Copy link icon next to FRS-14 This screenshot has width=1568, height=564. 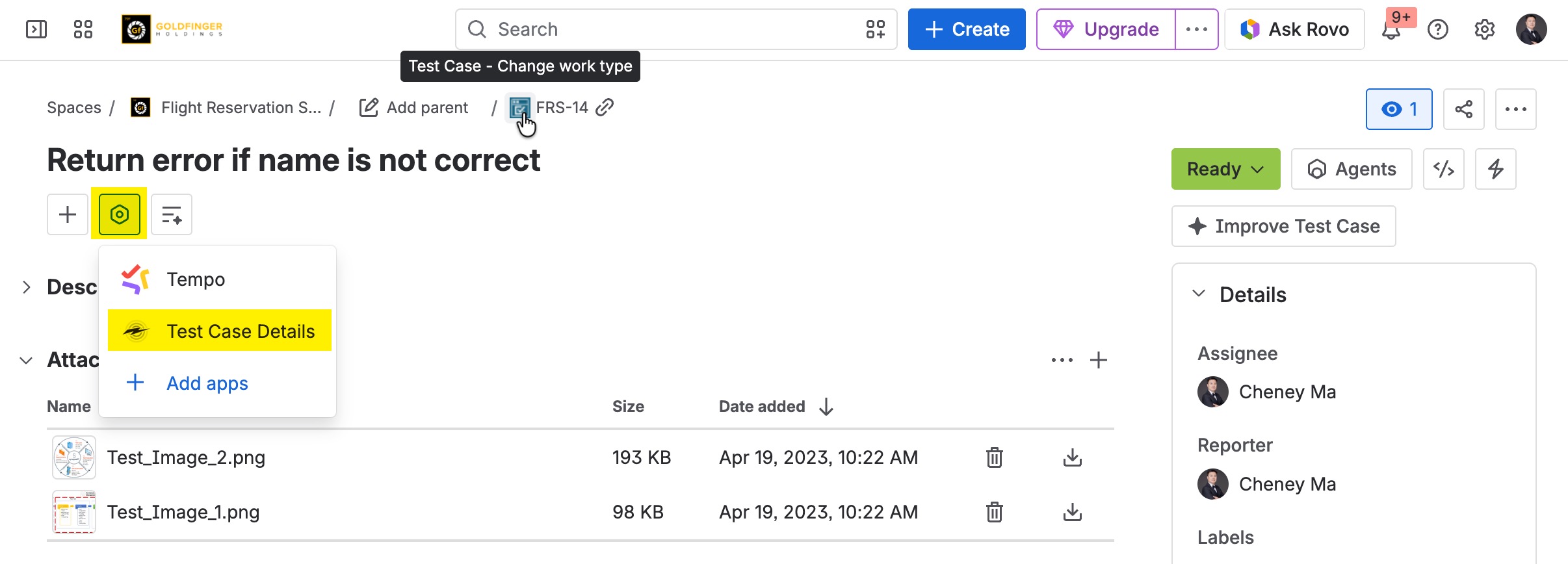point(605,107)
